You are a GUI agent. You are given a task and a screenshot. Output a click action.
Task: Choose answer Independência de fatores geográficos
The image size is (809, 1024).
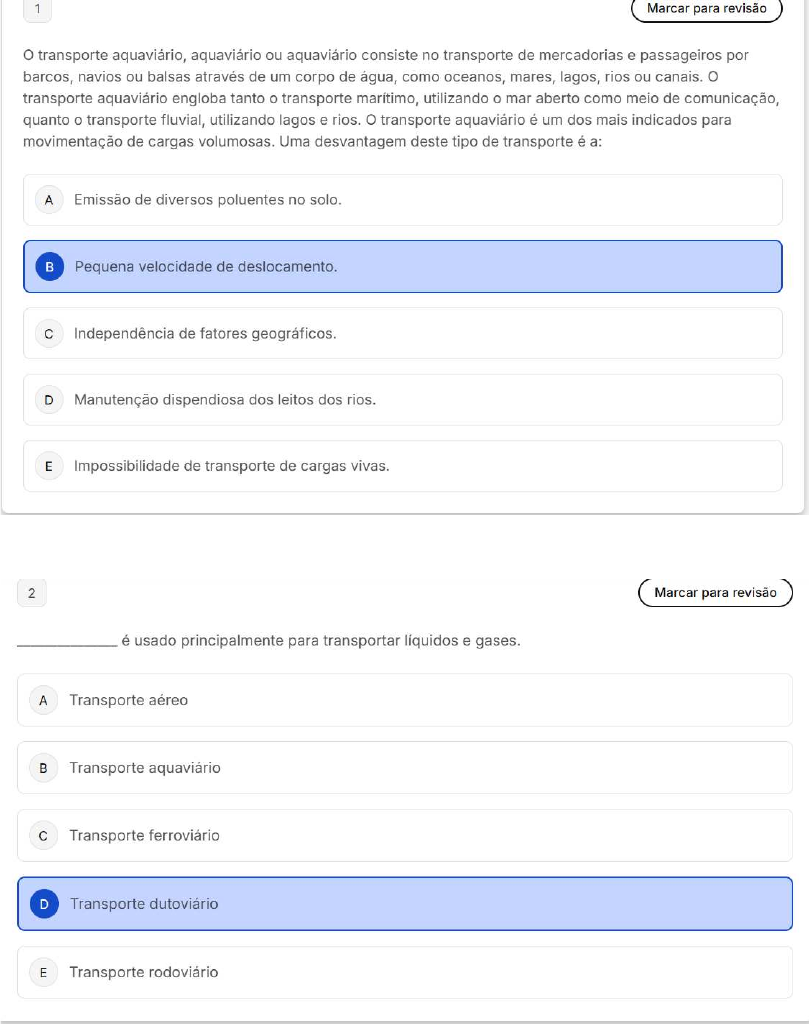pyautogui.click(x=403, y=333)
